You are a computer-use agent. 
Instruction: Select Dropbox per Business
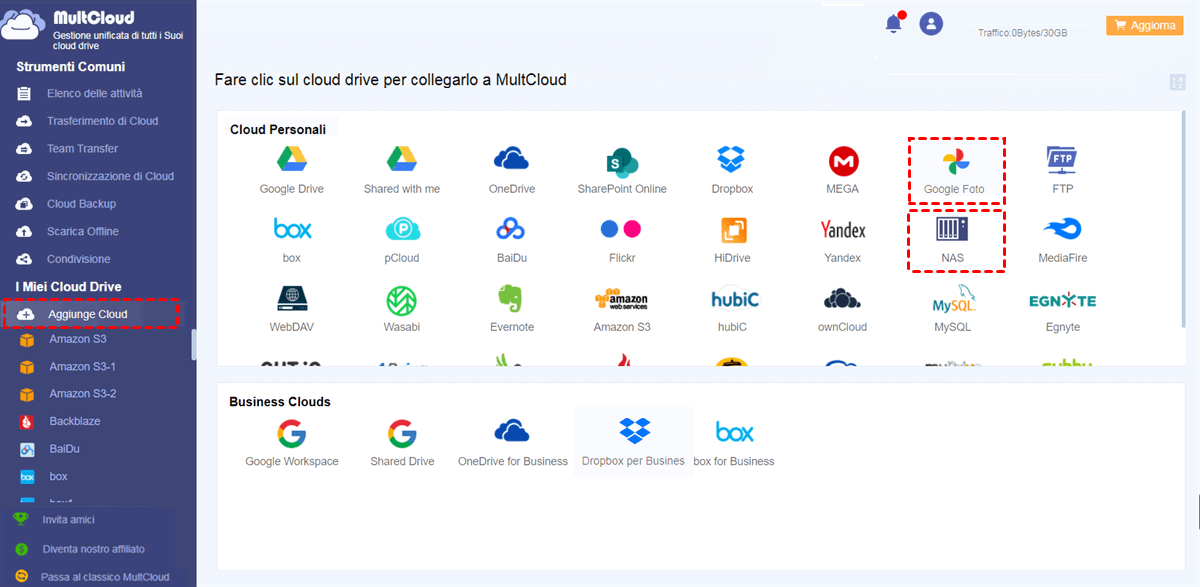[x=634, y=432]
